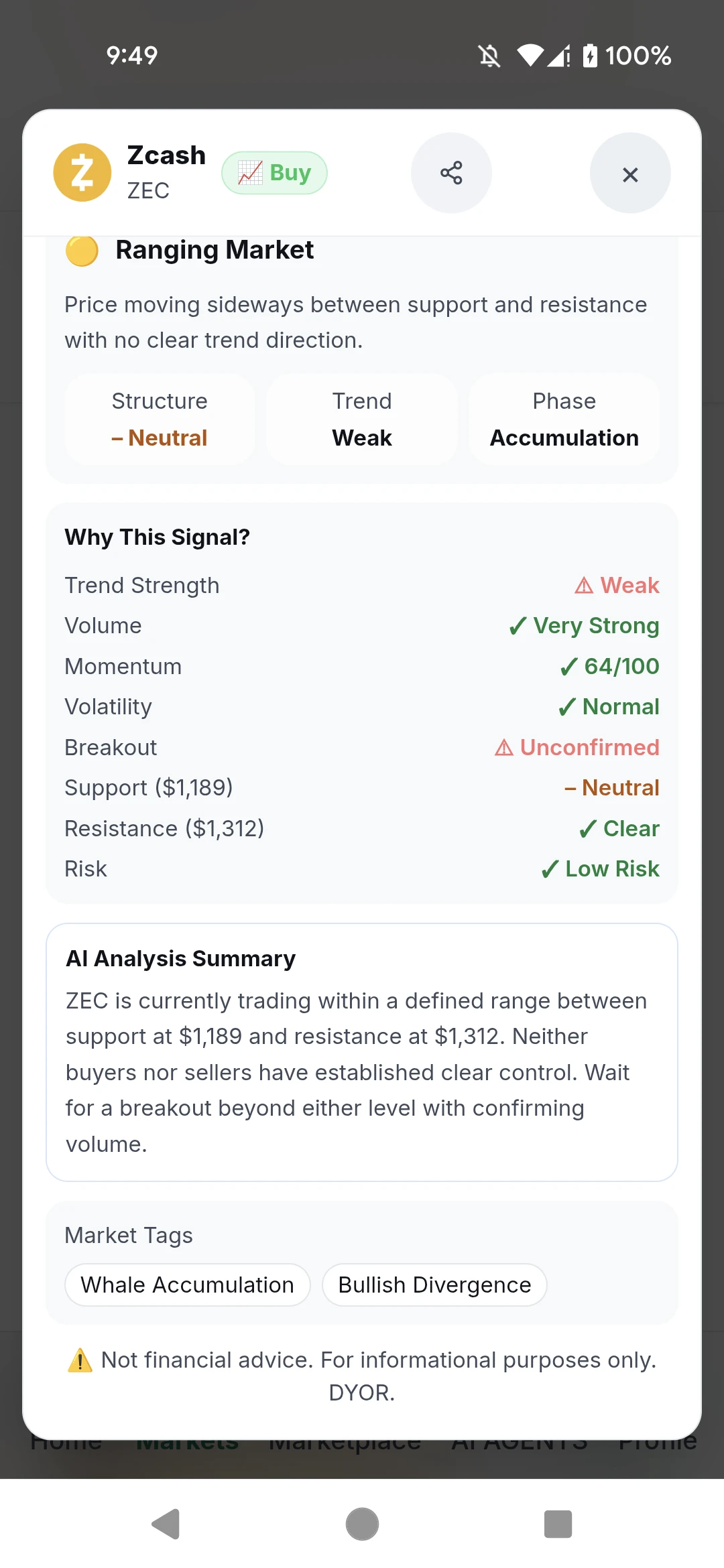Click the Buy signal badge
The height and width of the screenshot is (1568, 724).
click(x=274, y=173)
